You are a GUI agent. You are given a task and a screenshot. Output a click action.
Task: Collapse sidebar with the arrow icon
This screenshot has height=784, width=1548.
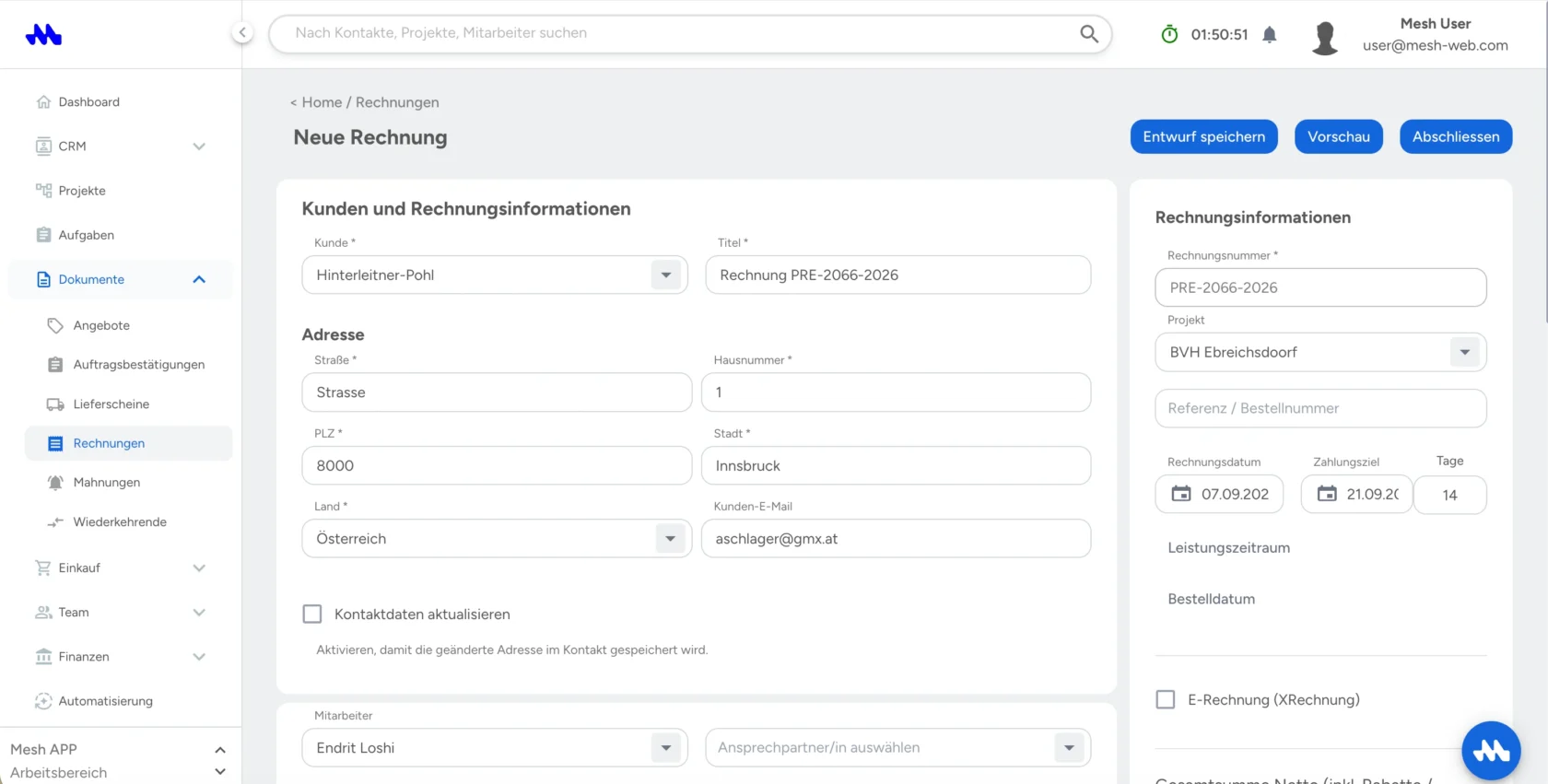point(241,33)
